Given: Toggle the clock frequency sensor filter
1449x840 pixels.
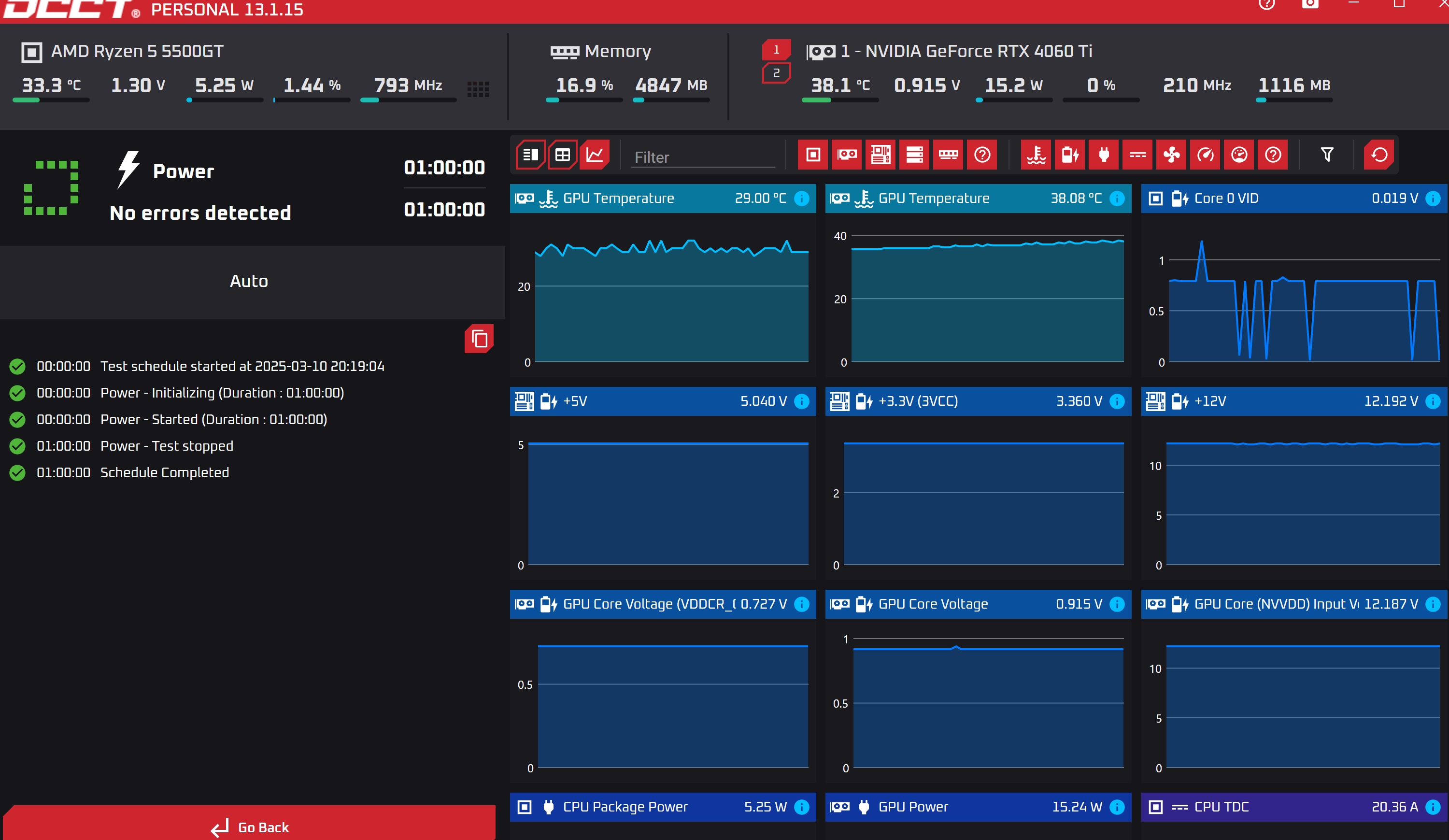Looking at the screenshot, I should 1205,155.
